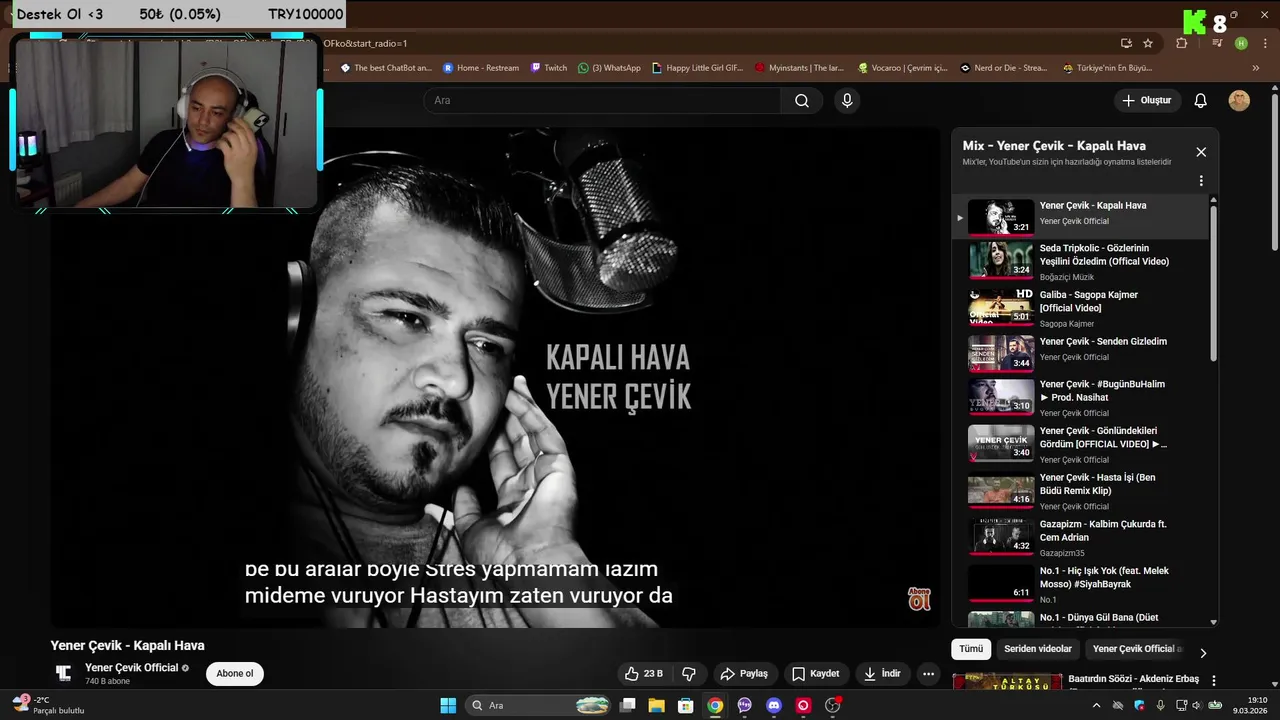The image size is (1280, 720).
Task: Select the Seriden videolar filter chip
Action: pyautogui.click(x=1038, y=649)
